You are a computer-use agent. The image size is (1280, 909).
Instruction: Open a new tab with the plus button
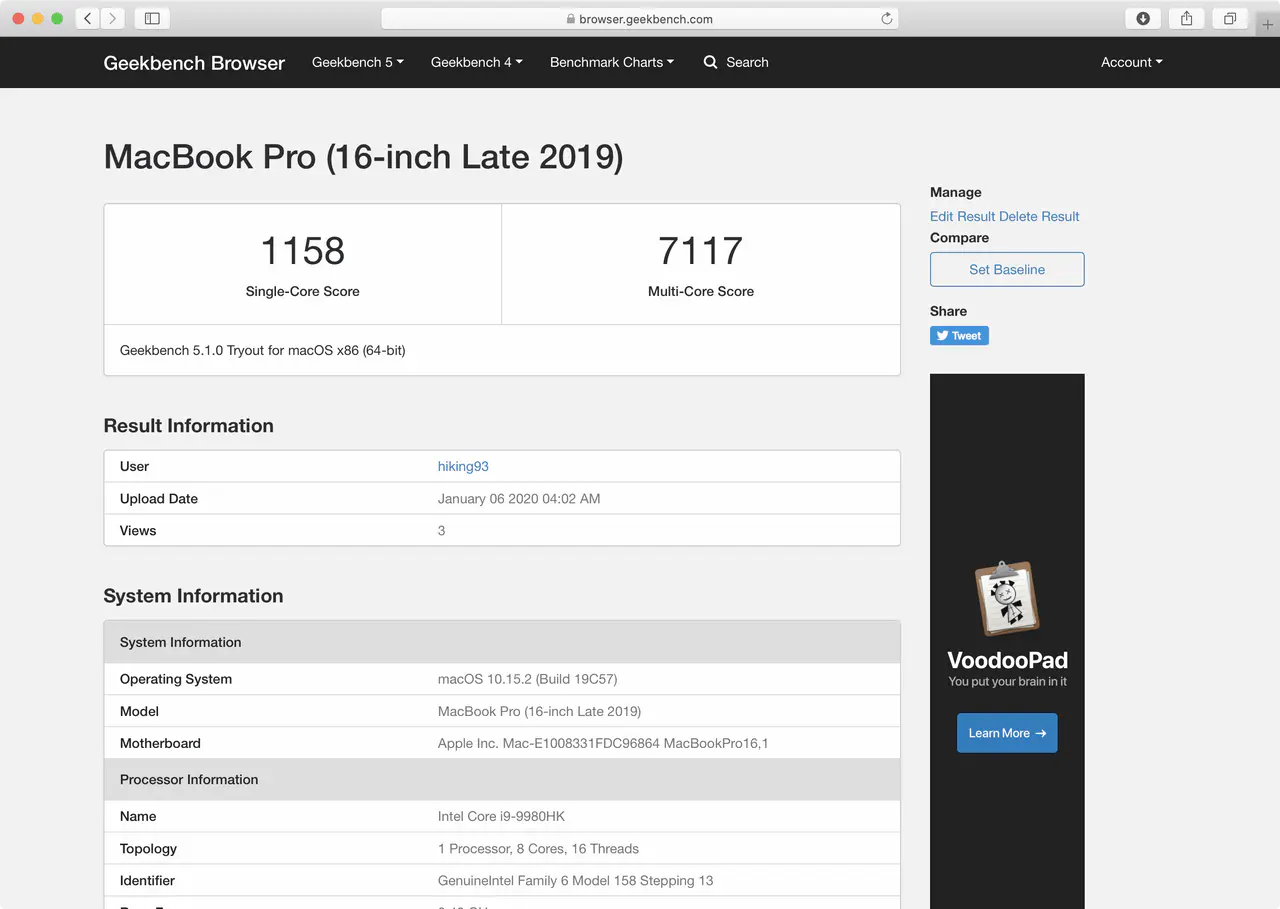pos(1268,25)
